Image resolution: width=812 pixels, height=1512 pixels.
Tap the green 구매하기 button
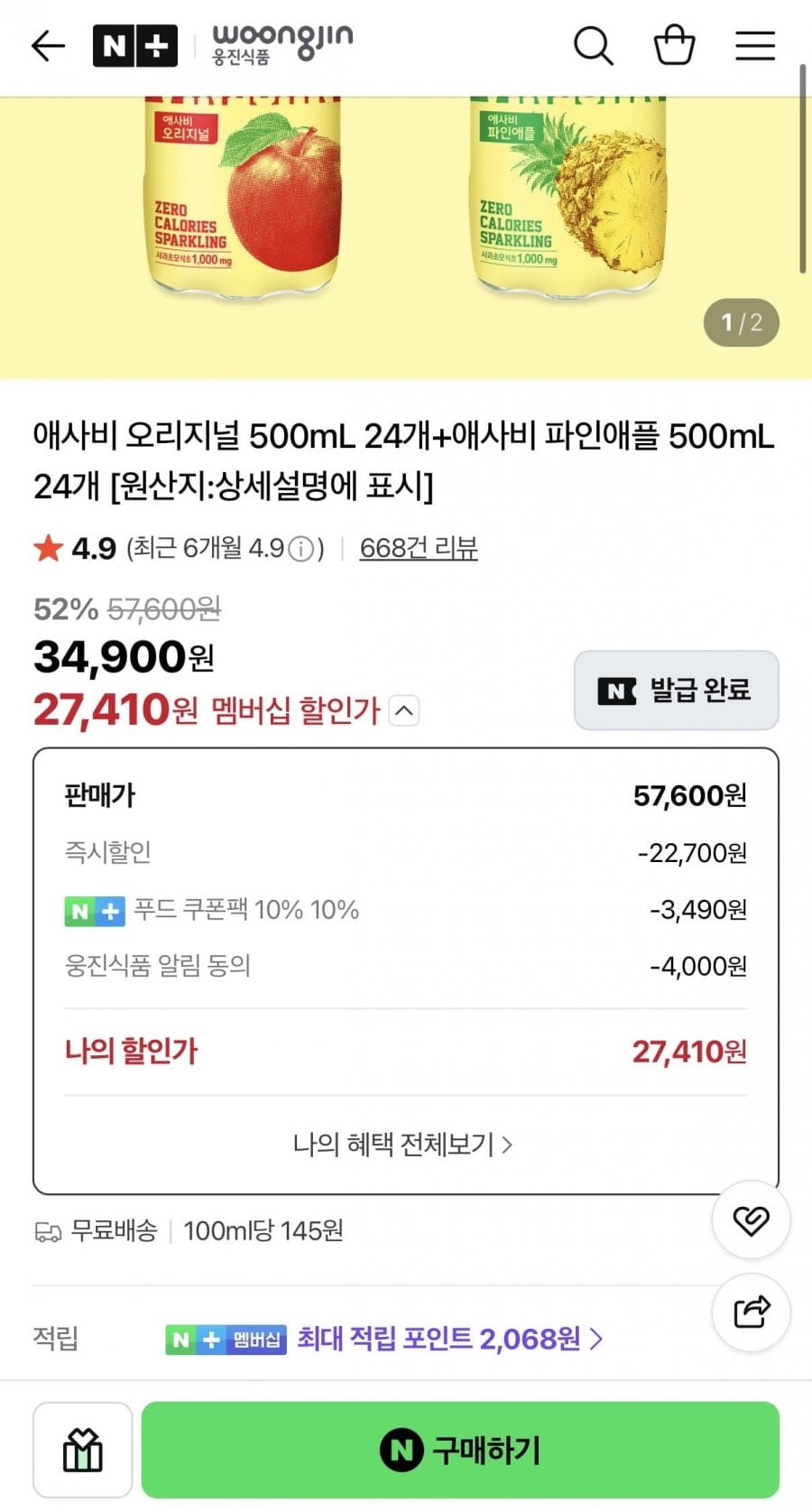coord(460,1450)
